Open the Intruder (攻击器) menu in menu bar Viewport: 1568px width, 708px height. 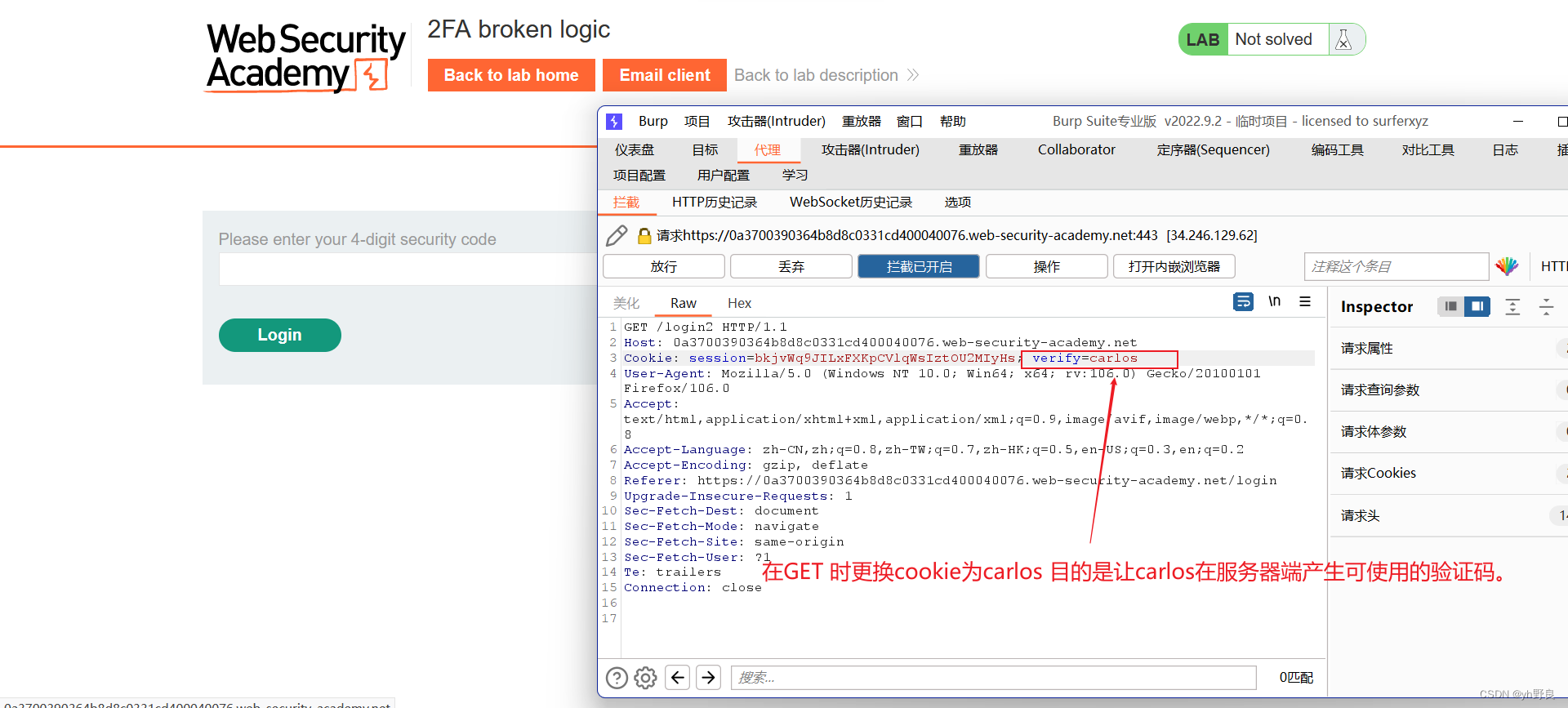click(777, 122)
